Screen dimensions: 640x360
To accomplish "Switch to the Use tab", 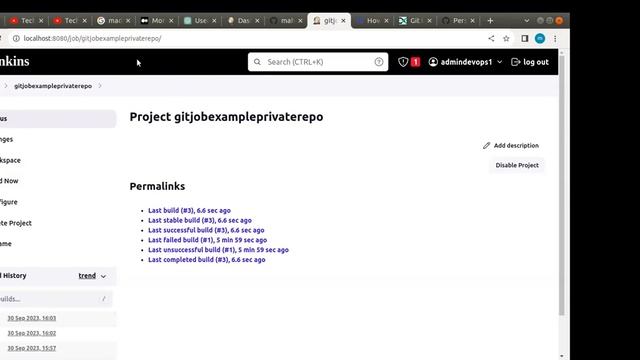I will (x=199, y=20).
